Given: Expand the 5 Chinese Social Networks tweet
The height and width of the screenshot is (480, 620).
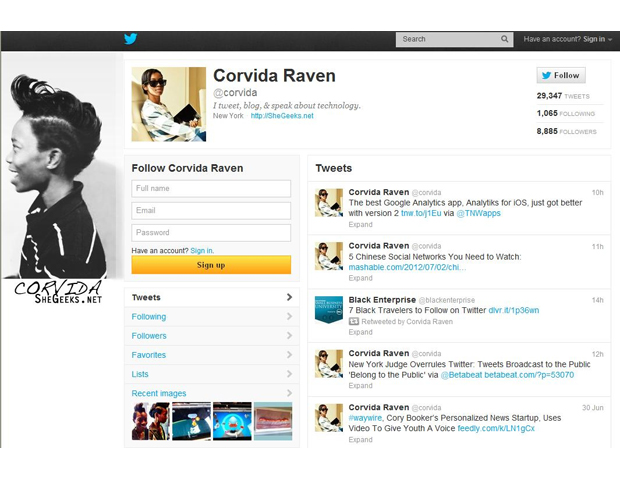Looking at the screenshot, I should coord(360,279).
